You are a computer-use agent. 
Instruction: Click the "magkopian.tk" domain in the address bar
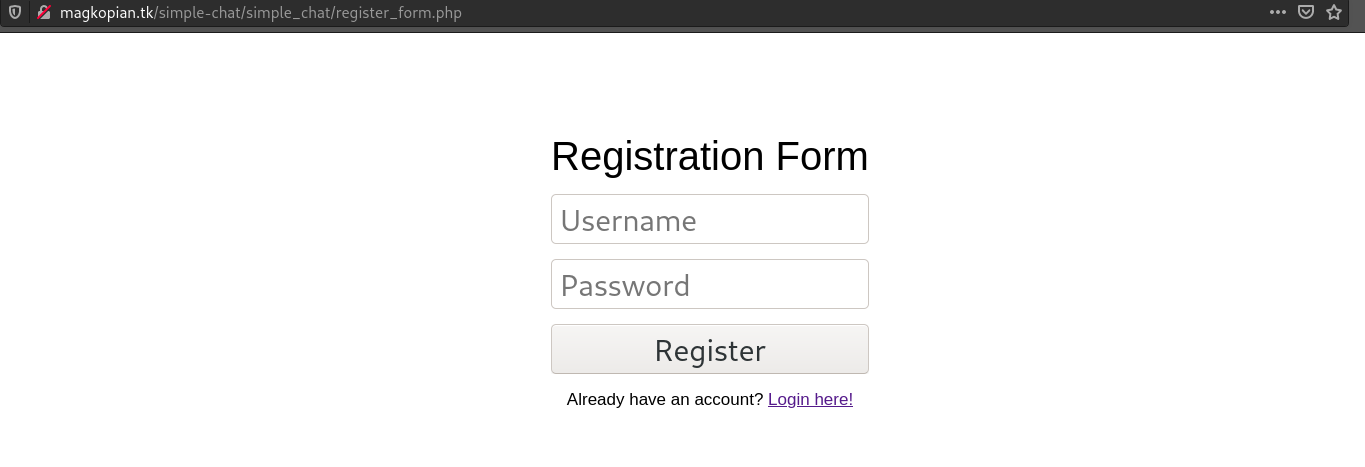106,13
